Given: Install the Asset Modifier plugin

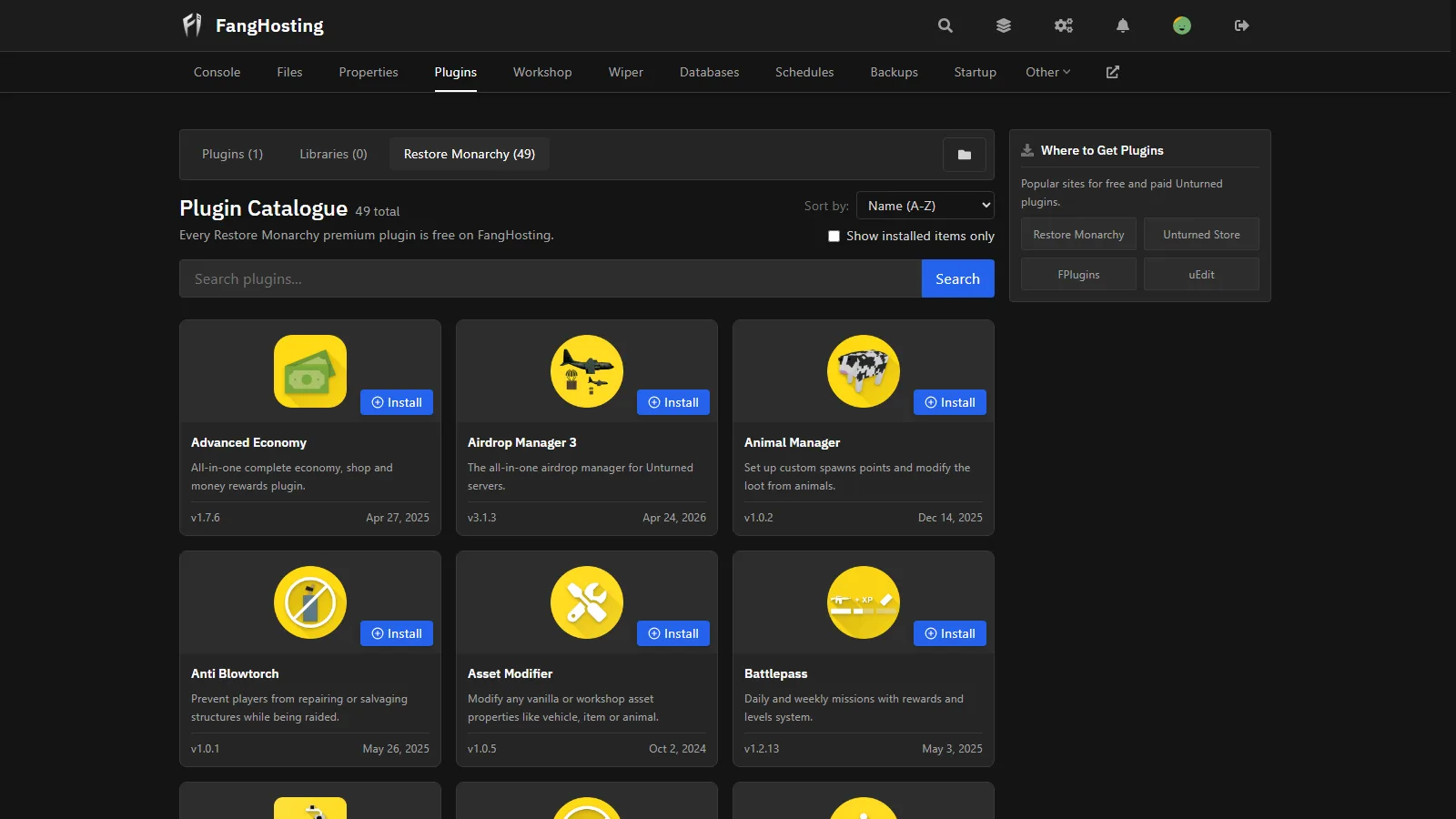Looking at the screenshot, I should [x=673, y=633].
